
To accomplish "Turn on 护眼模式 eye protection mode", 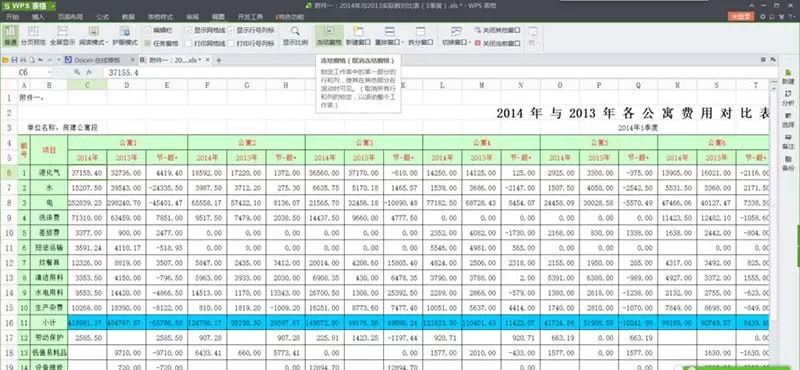I will (x=124, y=35).
